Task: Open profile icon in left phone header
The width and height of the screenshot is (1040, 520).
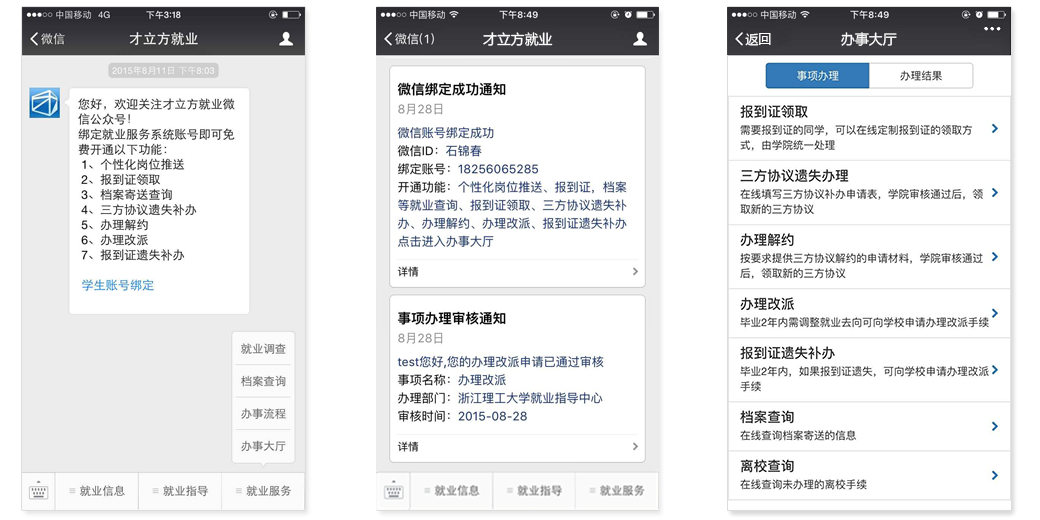Action: tap(286, 39)
